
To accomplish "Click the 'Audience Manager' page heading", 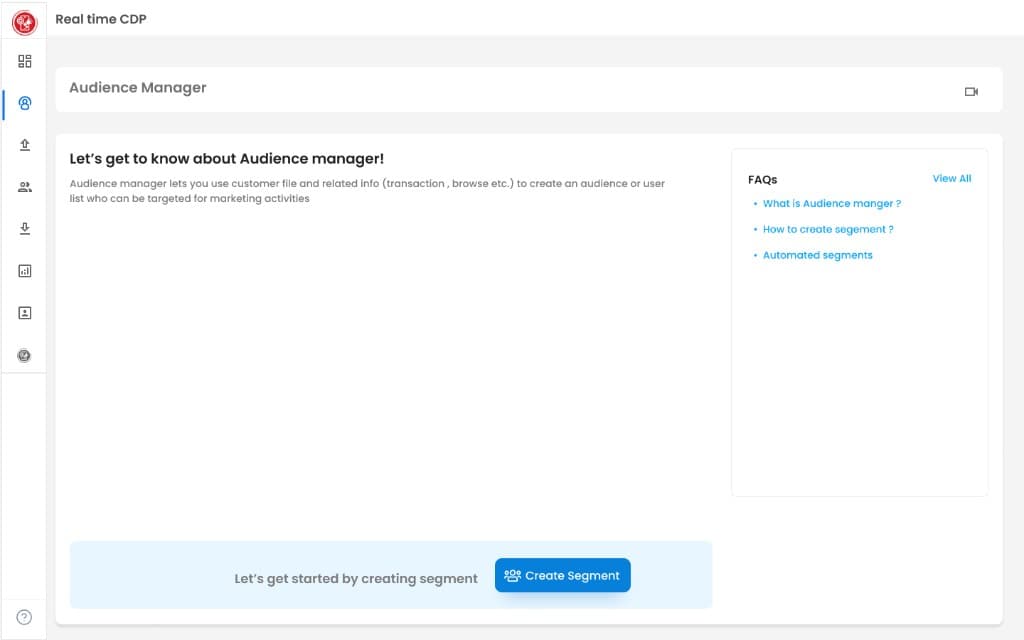I will coord(138,88).
